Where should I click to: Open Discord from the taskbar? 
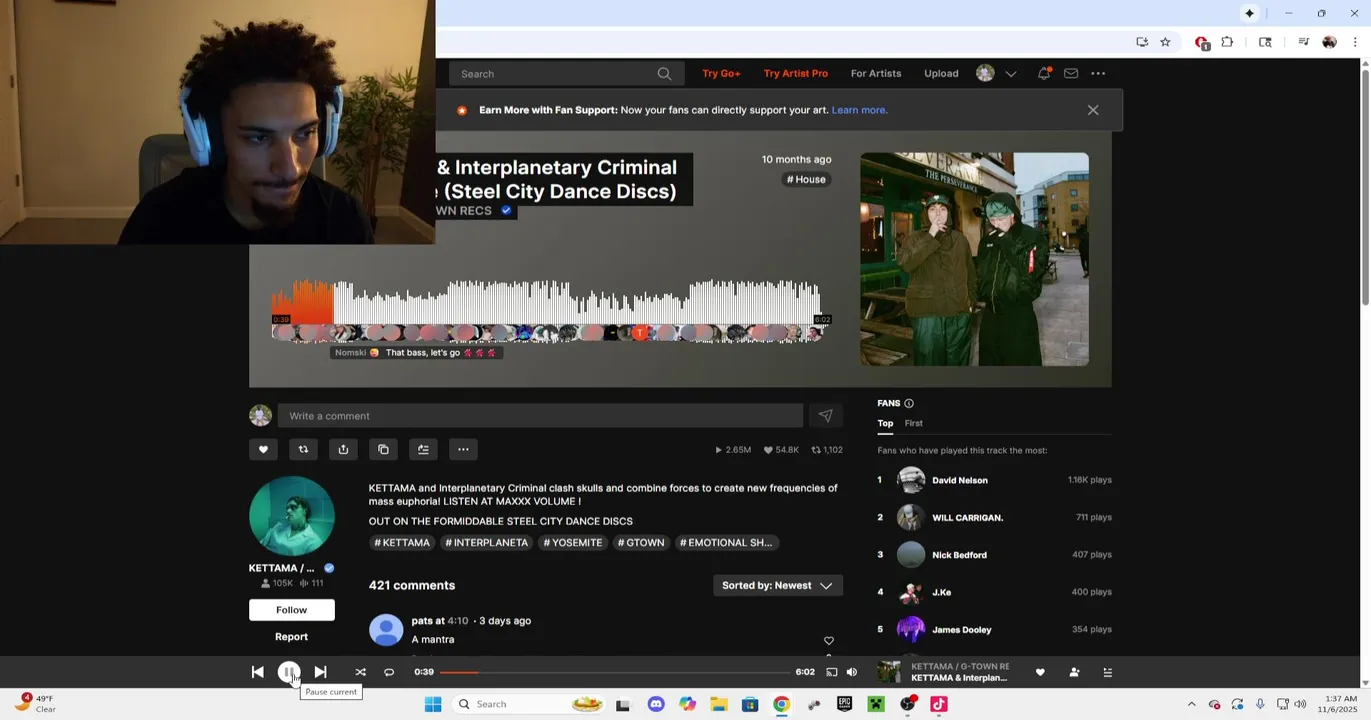(x=656, y=704)
